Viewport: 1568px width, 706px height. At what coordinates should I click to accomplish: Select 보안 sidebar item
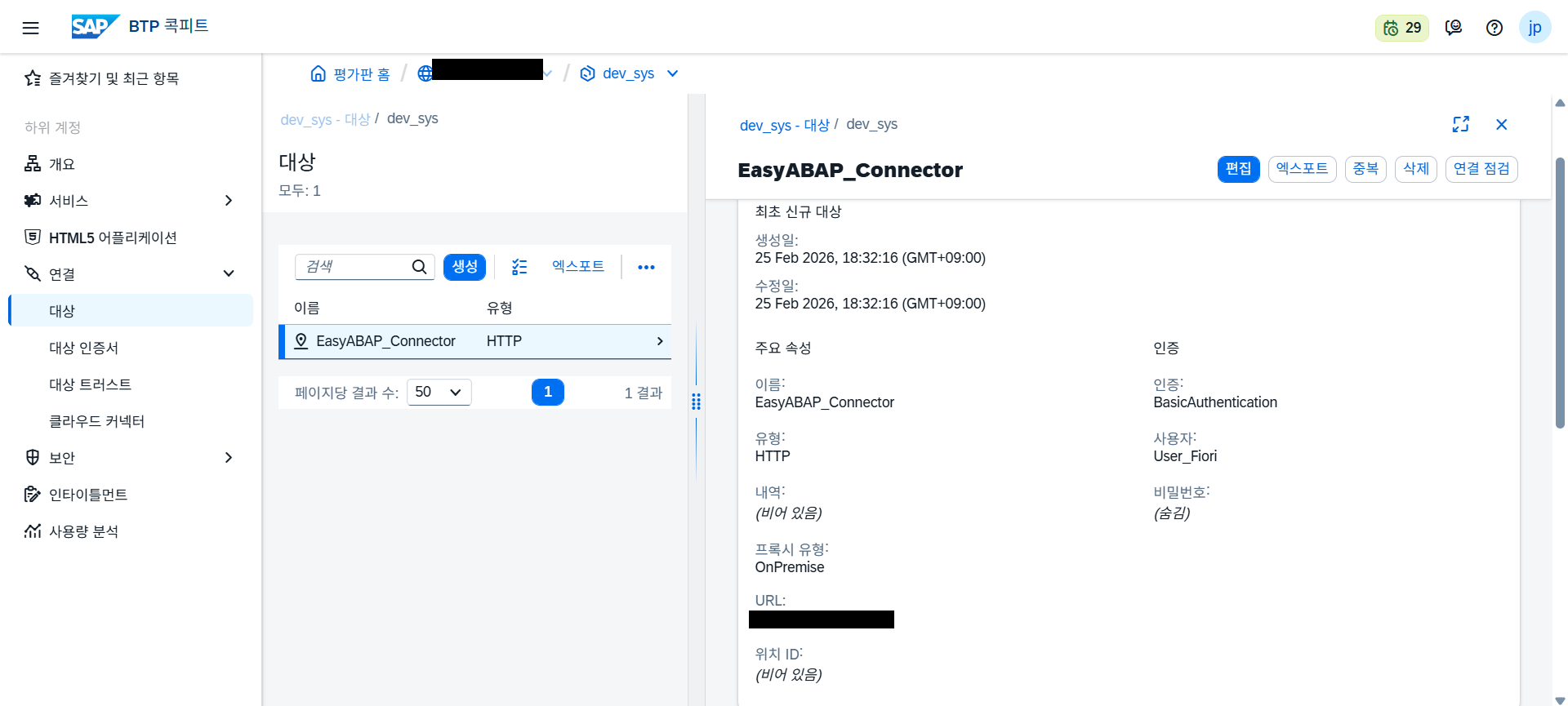(62, 458)
